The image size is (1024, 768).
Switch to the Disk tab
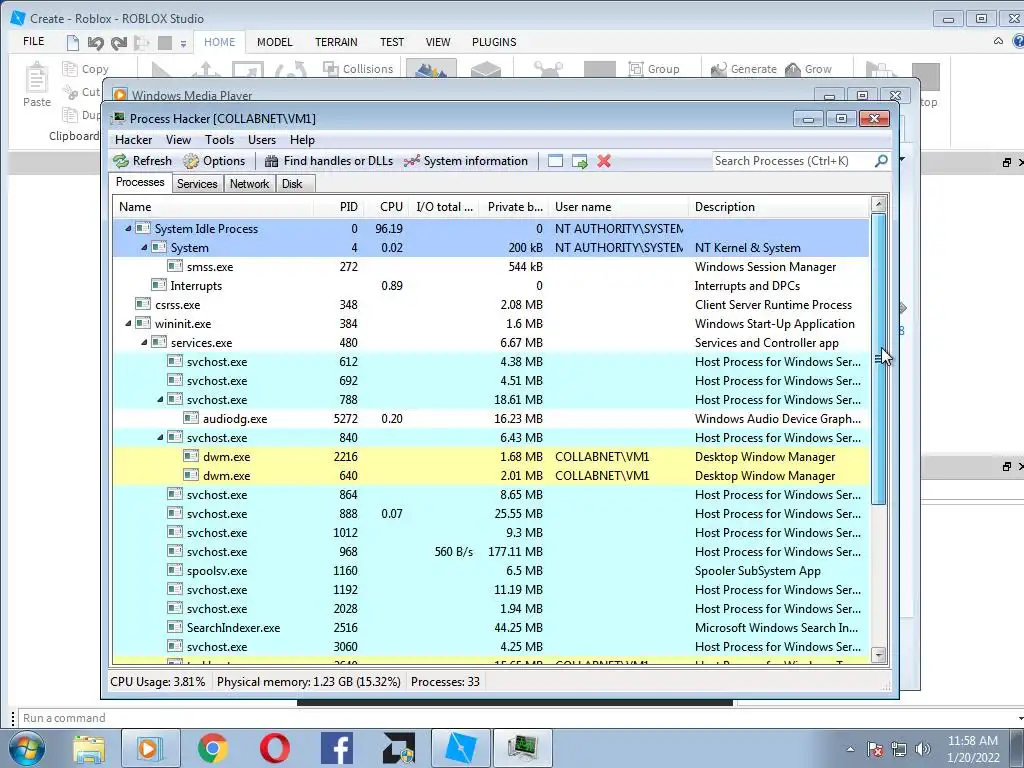coord(293,184)
